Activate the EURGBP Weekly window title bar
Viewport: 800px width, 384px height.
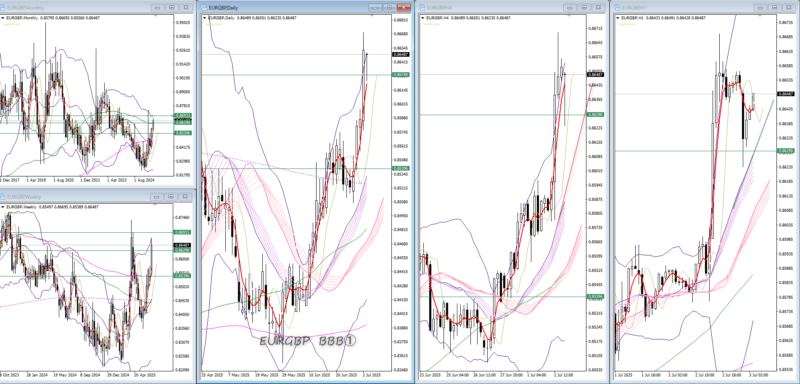click(x=77, y=196)
